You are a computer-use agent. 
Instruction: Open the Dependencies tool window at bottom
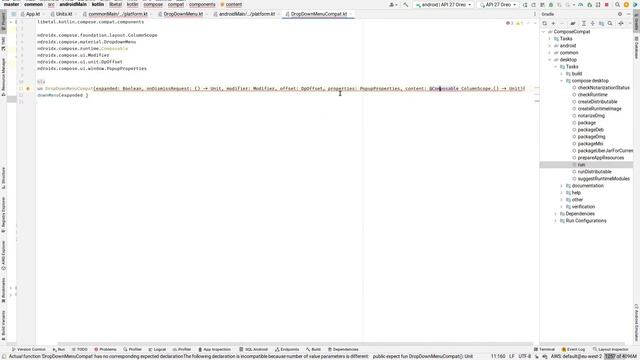343,349
